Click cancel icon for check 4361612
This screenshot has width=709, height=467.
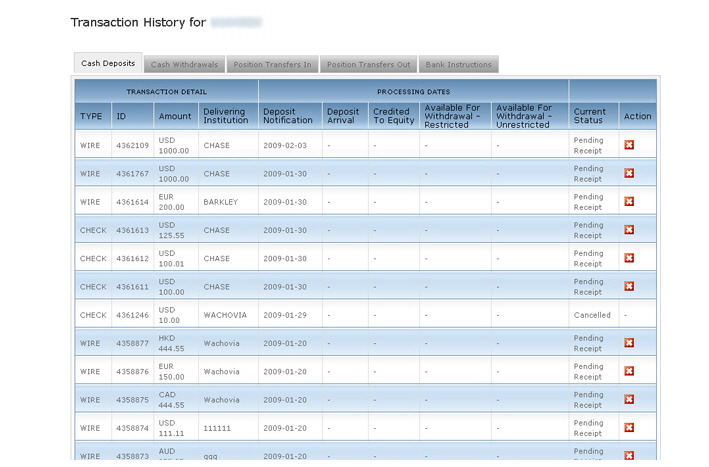click(629, 258)
